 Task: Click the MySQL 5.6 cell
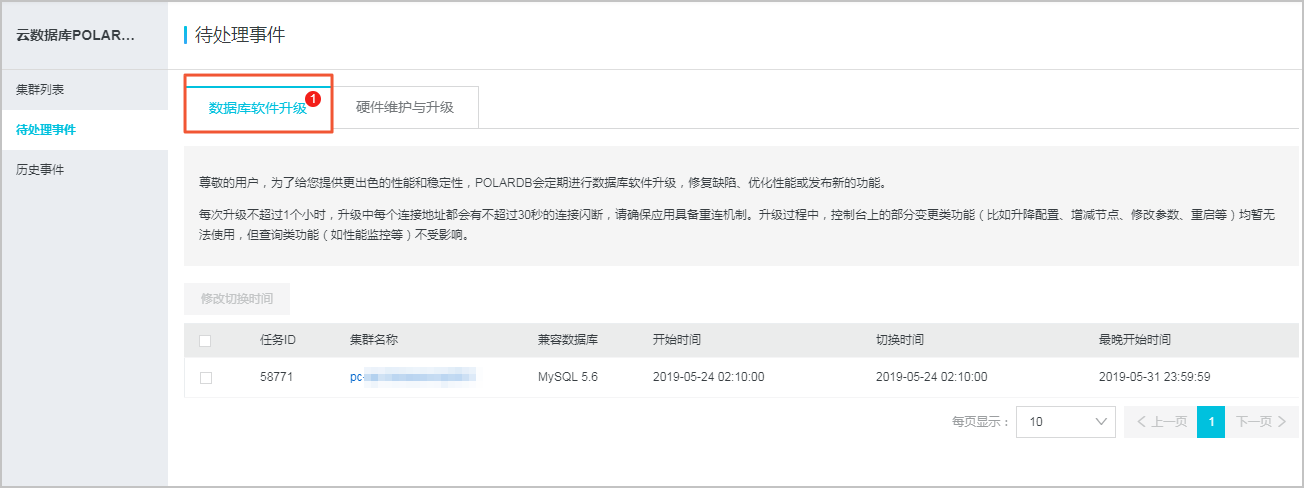click(x=568, y=378)
